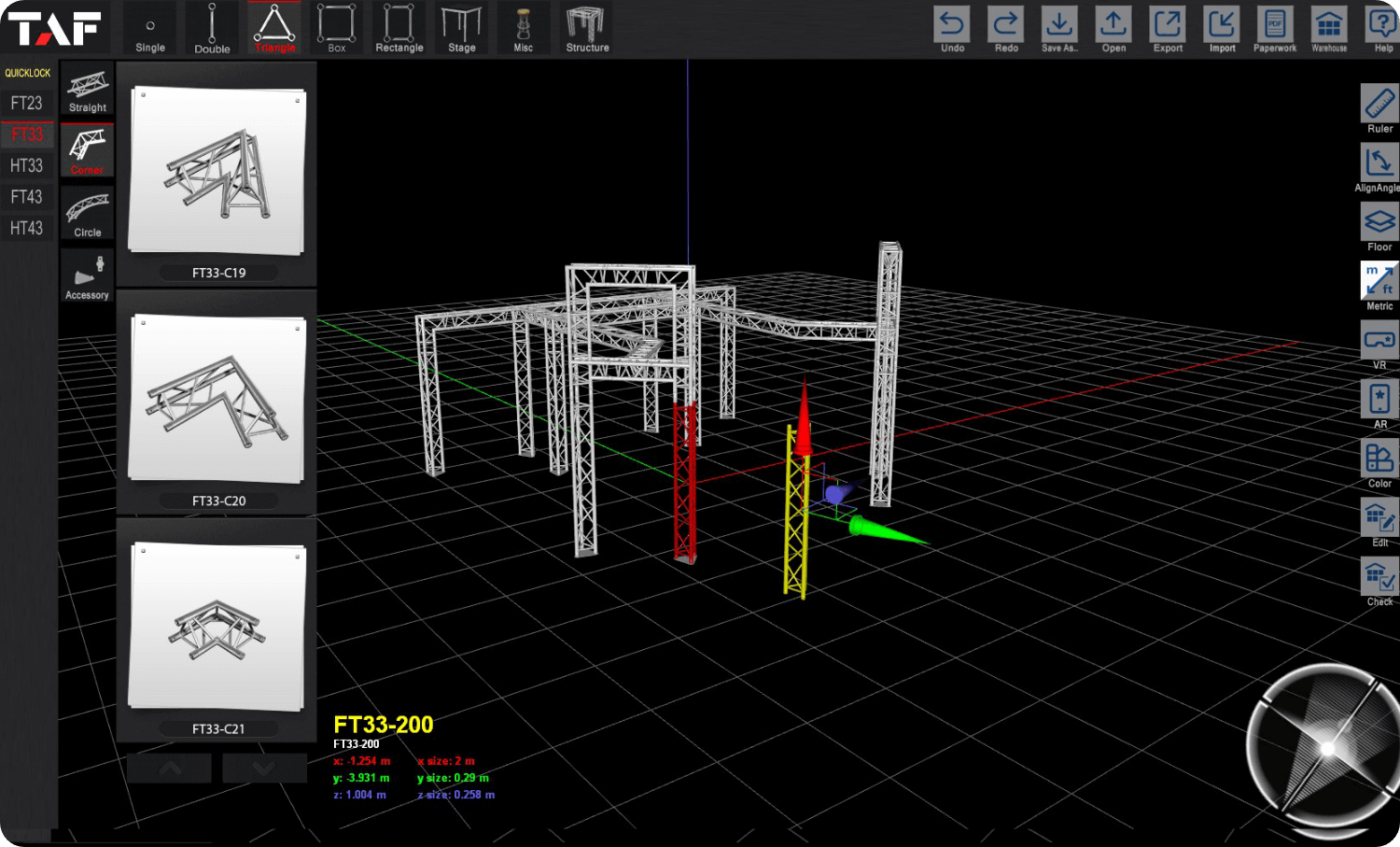Open the Warehouse library

(x=1328, y=29)
